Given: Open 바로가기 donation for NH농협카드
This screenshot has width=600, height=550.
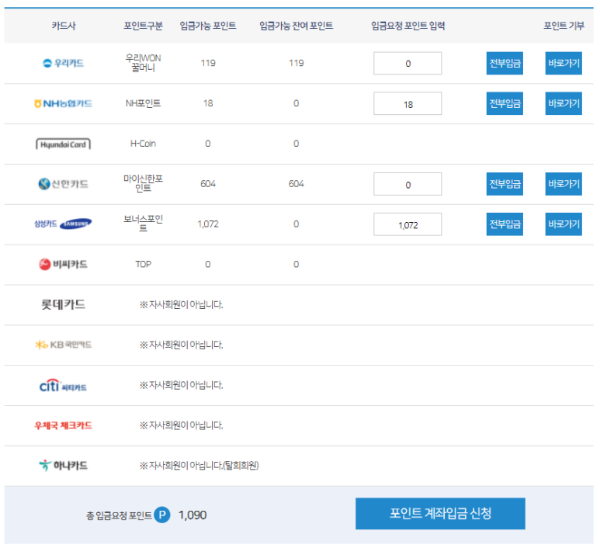Looking at the screenshot, I should [x=564, y=103].
